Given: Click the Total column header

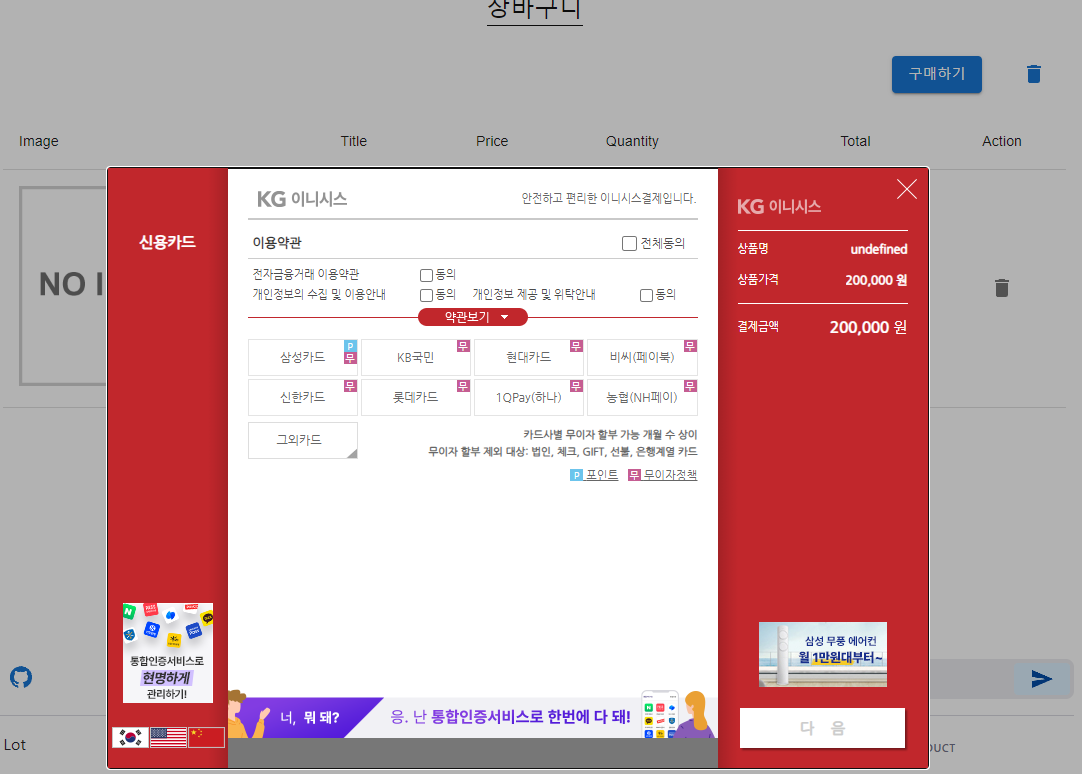Looking at the screenshot, I should coord(855,141).
